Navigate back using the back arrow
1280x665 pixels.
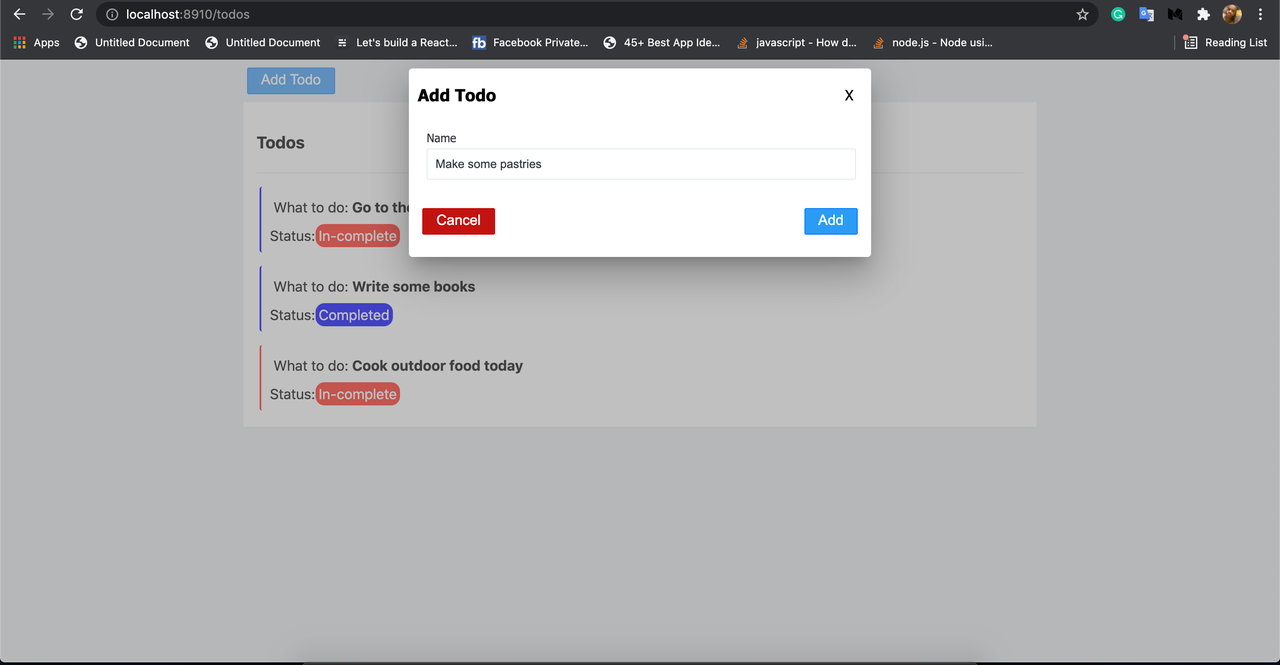(x=19, y=14)
